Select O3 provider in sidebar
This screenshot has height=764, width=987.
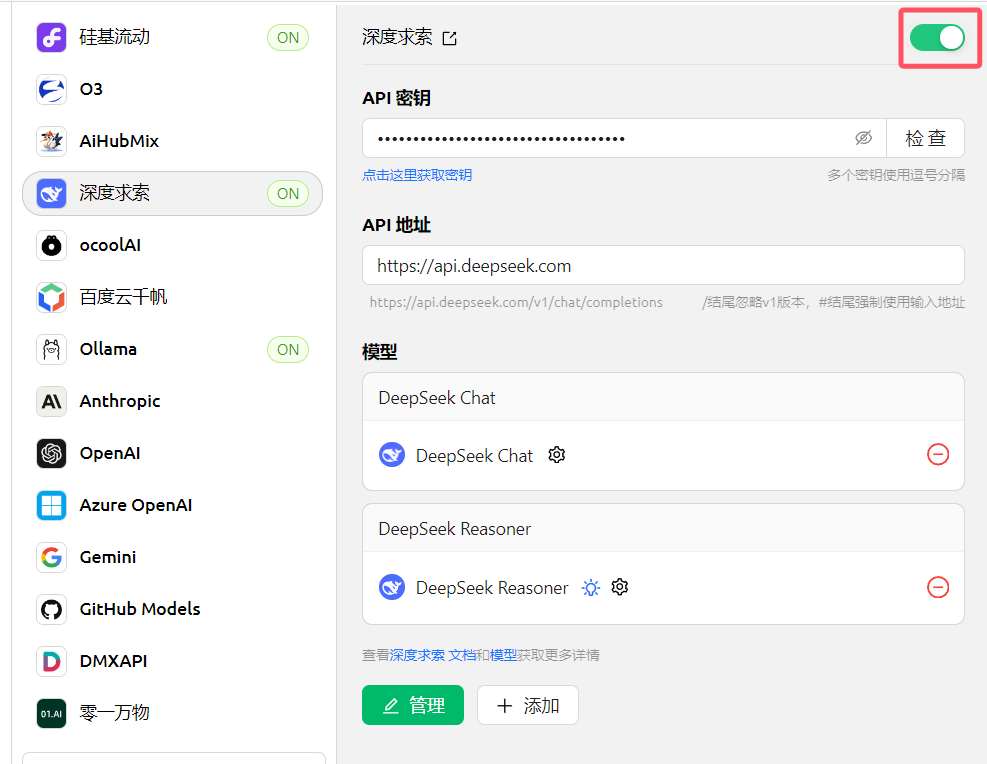(x=172, y=89)
